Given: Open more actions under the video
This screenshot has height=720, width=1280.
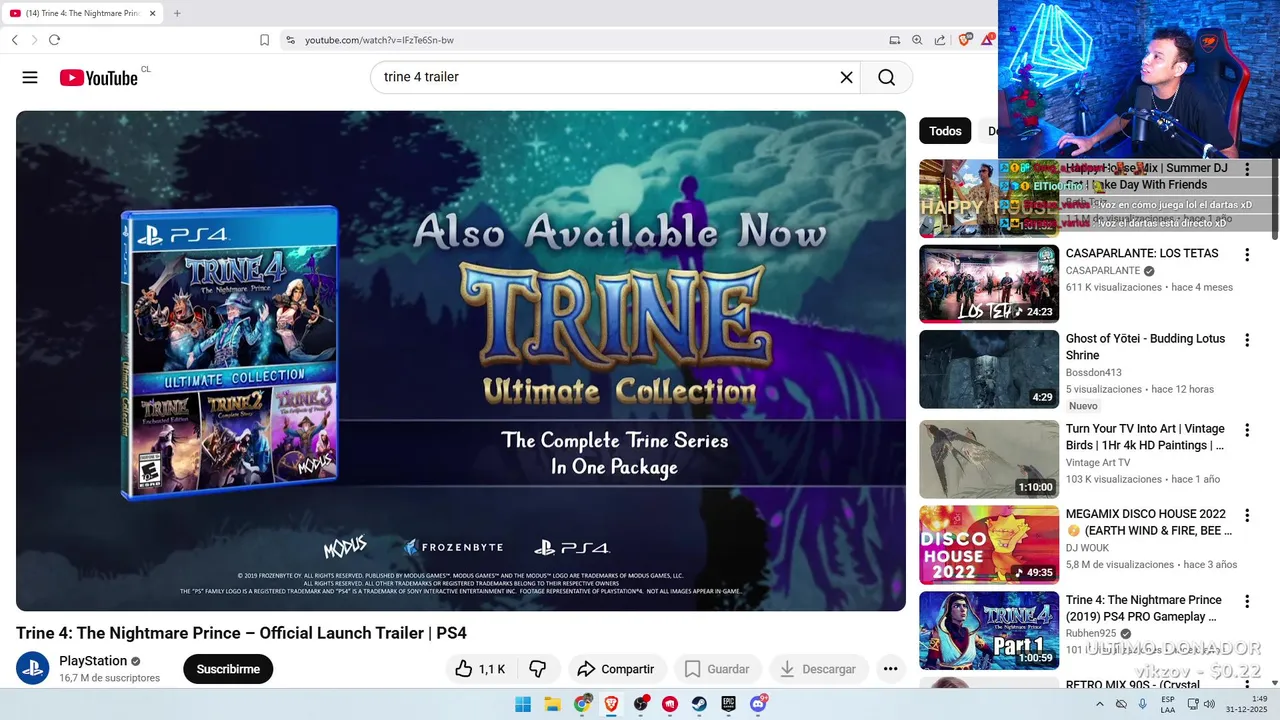Looking at the screenshot, I should coord(890,669).
